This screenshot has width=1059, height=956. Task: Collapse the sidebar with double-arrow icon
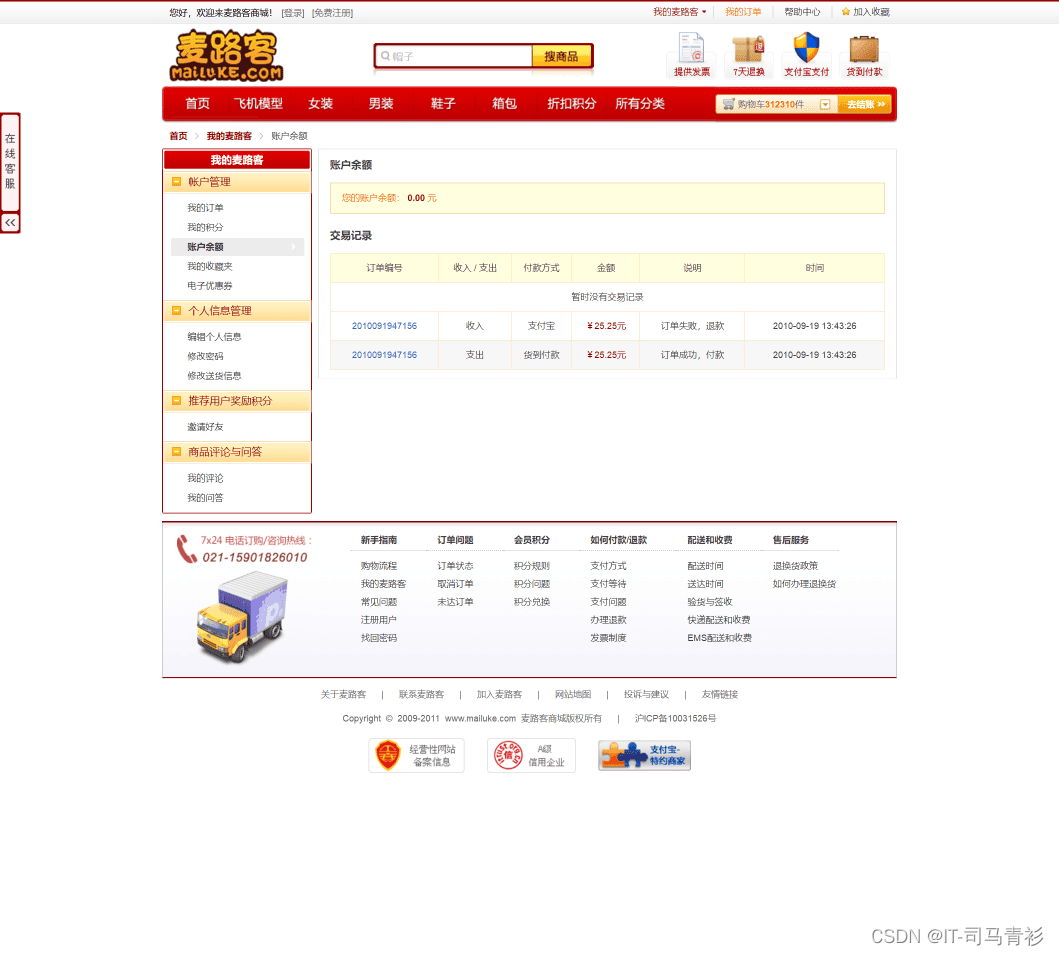[x=10, y=222]
